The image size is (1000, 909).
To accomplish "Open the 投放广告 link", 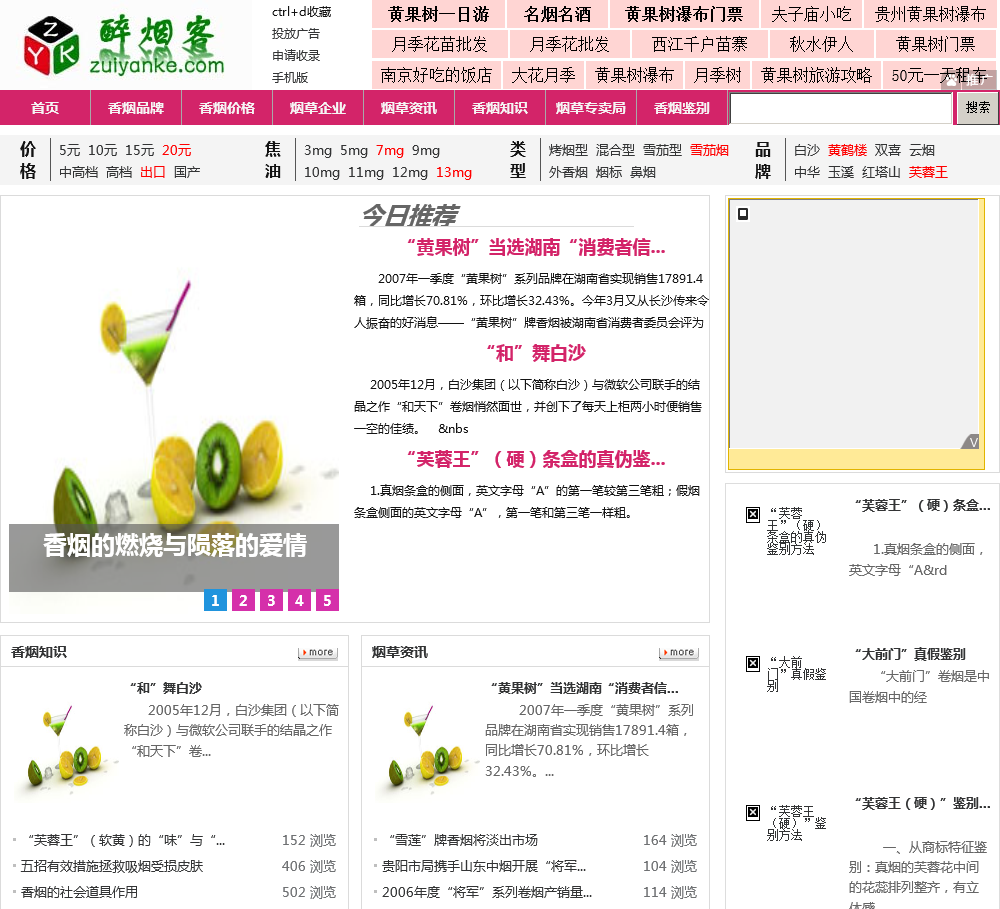I will pyautogui.click(x=296, y=34).
